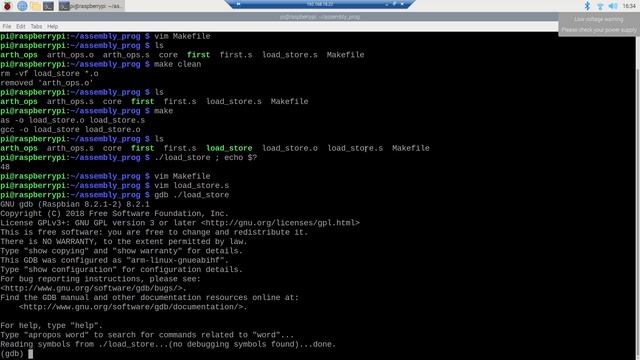640x360 pixels.
Task: Click 'GNU gdb (Raspbian 8.2.1-2) 8.2.1' line
Action: point(75,204)
